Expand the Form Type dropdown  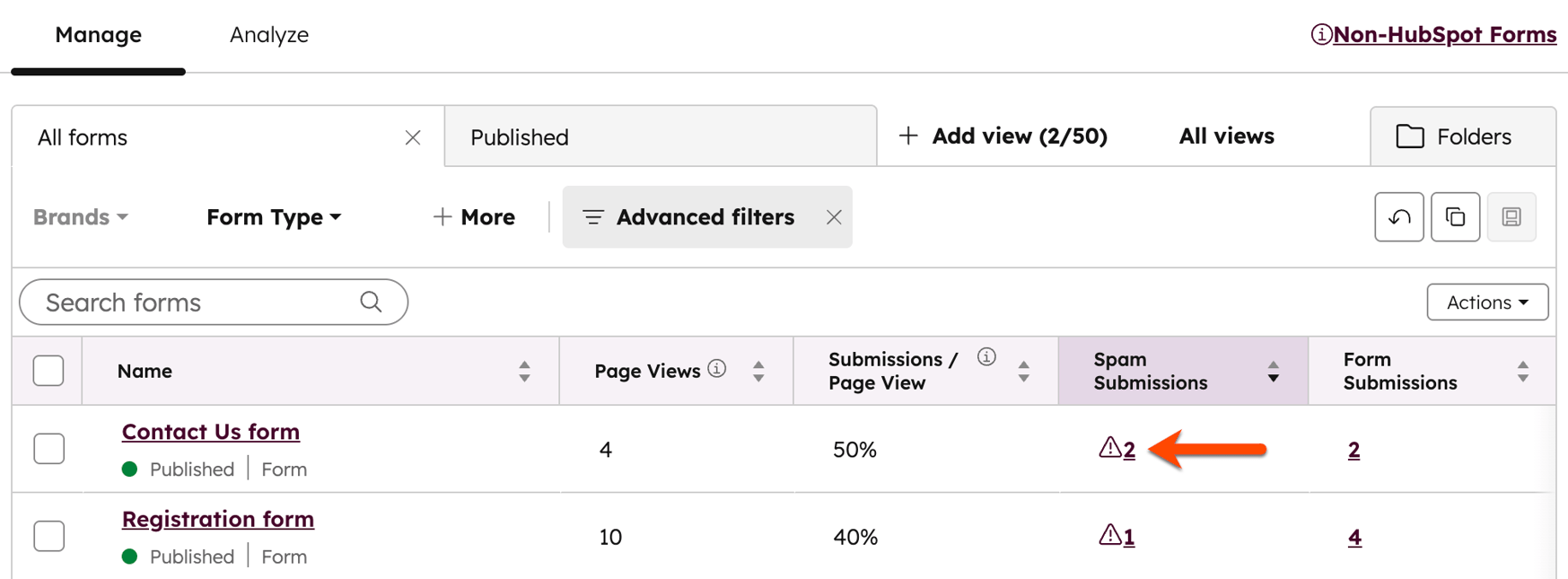point(272,216)
